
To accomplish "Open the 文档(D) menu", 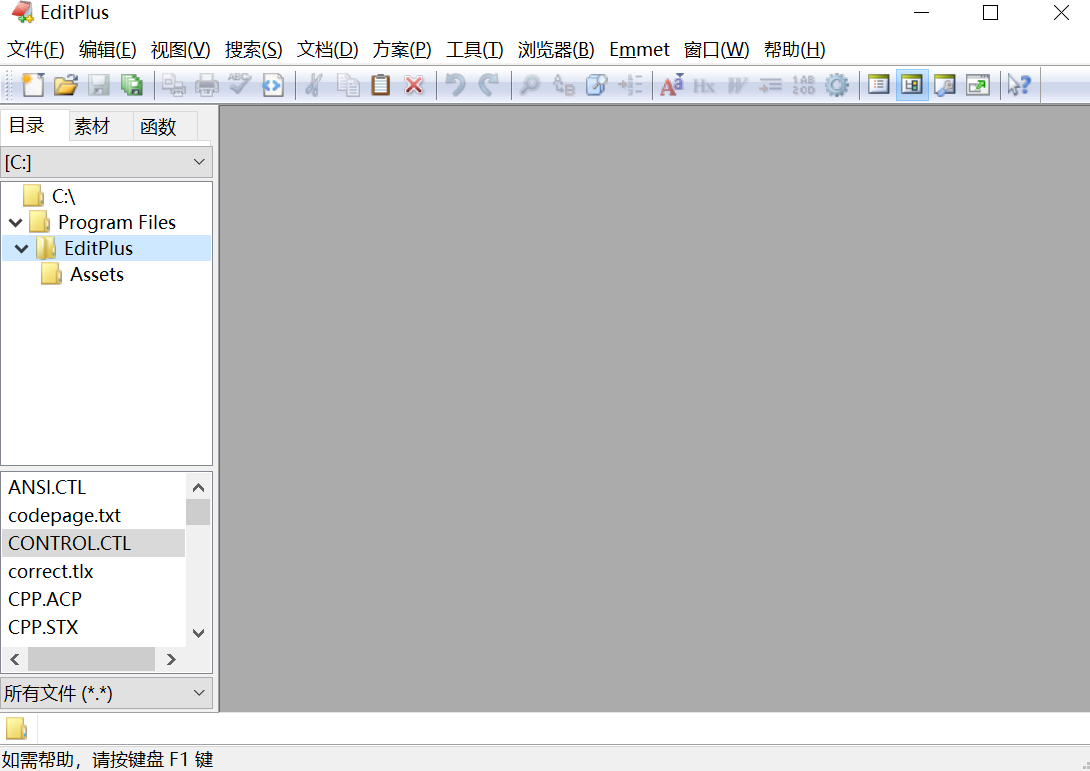I will (x=327, y=49).
